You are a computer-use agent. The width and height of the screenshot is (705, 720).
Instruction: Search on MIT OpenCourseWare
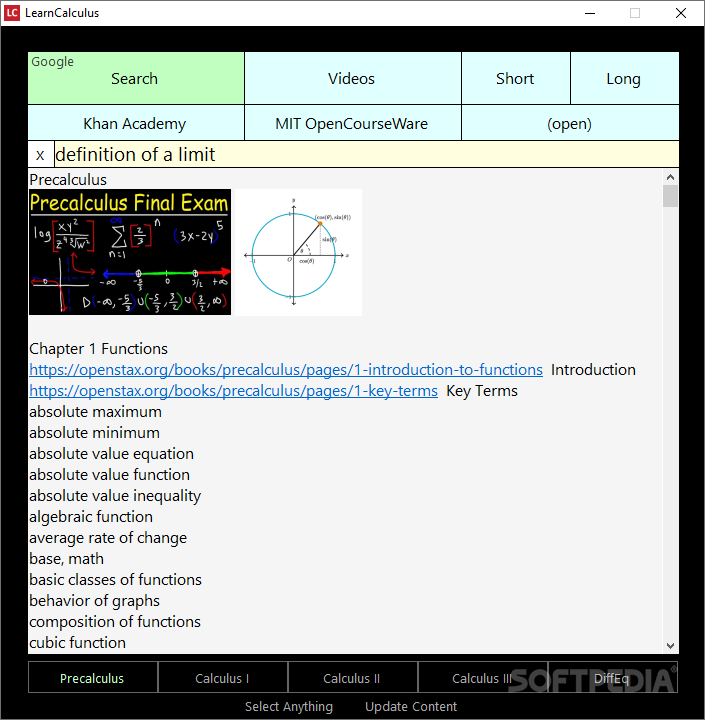coord(352,123)
